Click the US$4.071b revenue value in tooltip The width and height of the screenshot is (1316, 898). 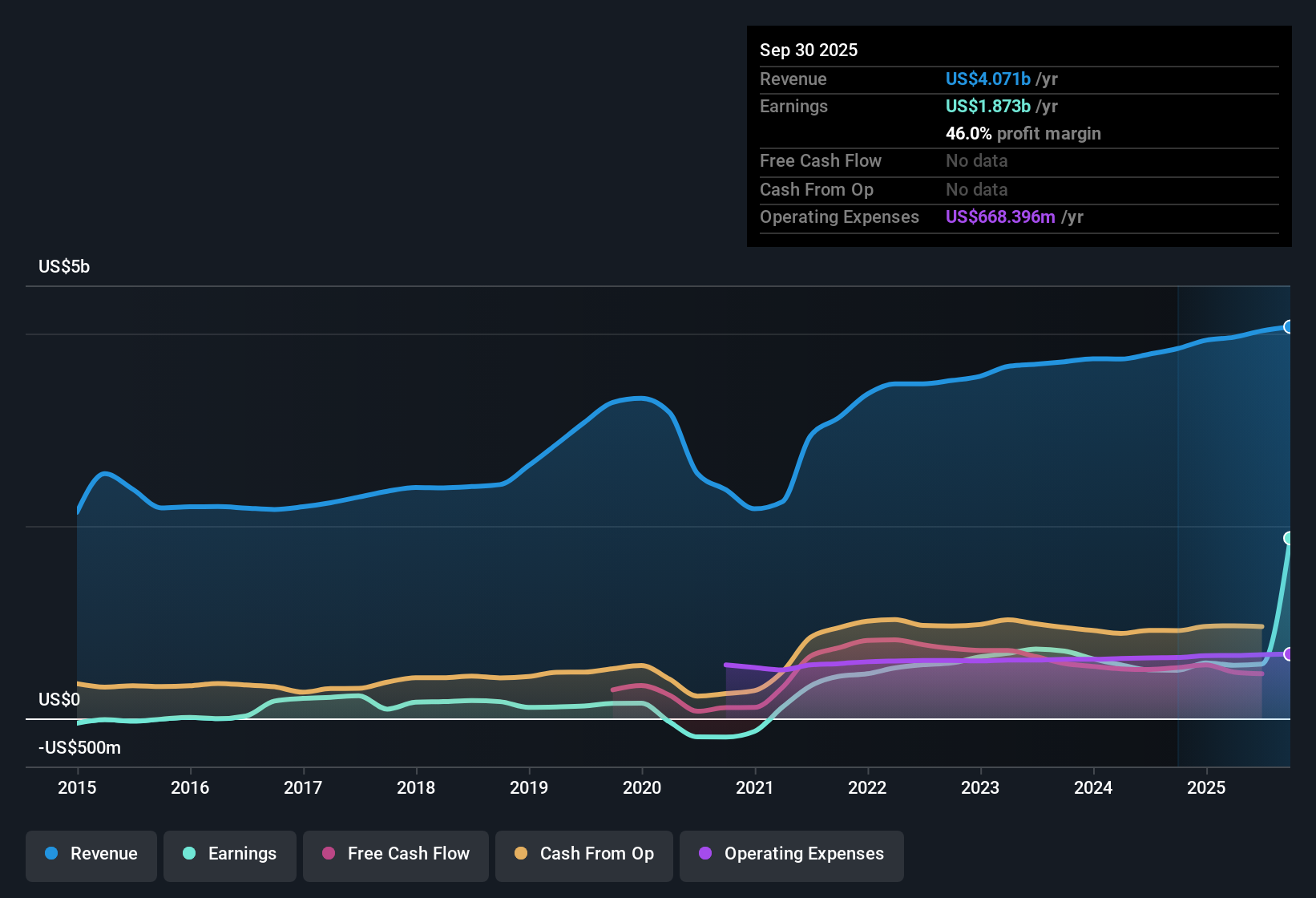[987, 79]
